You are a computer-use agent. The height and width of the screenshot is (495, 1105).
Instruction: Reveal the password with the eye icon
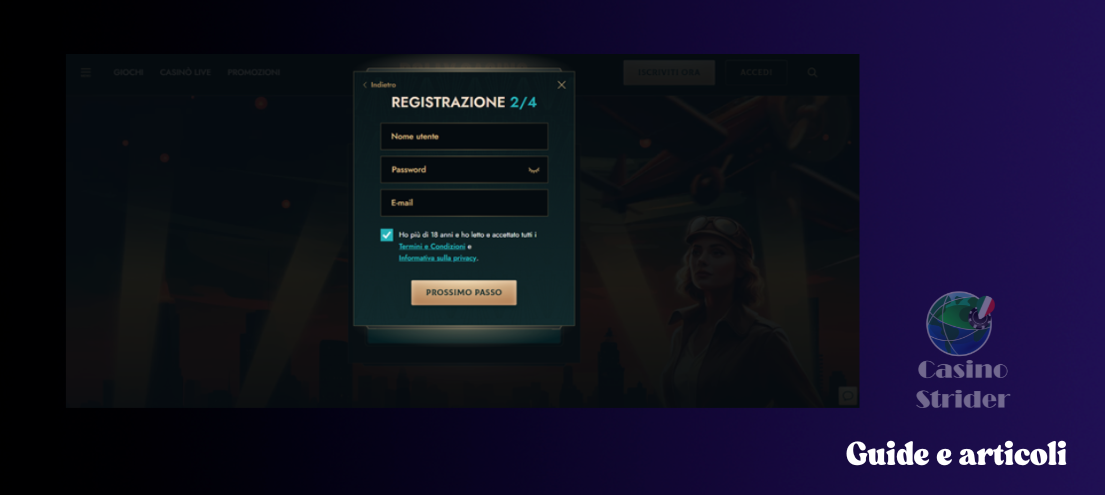(x=534, y=170)
